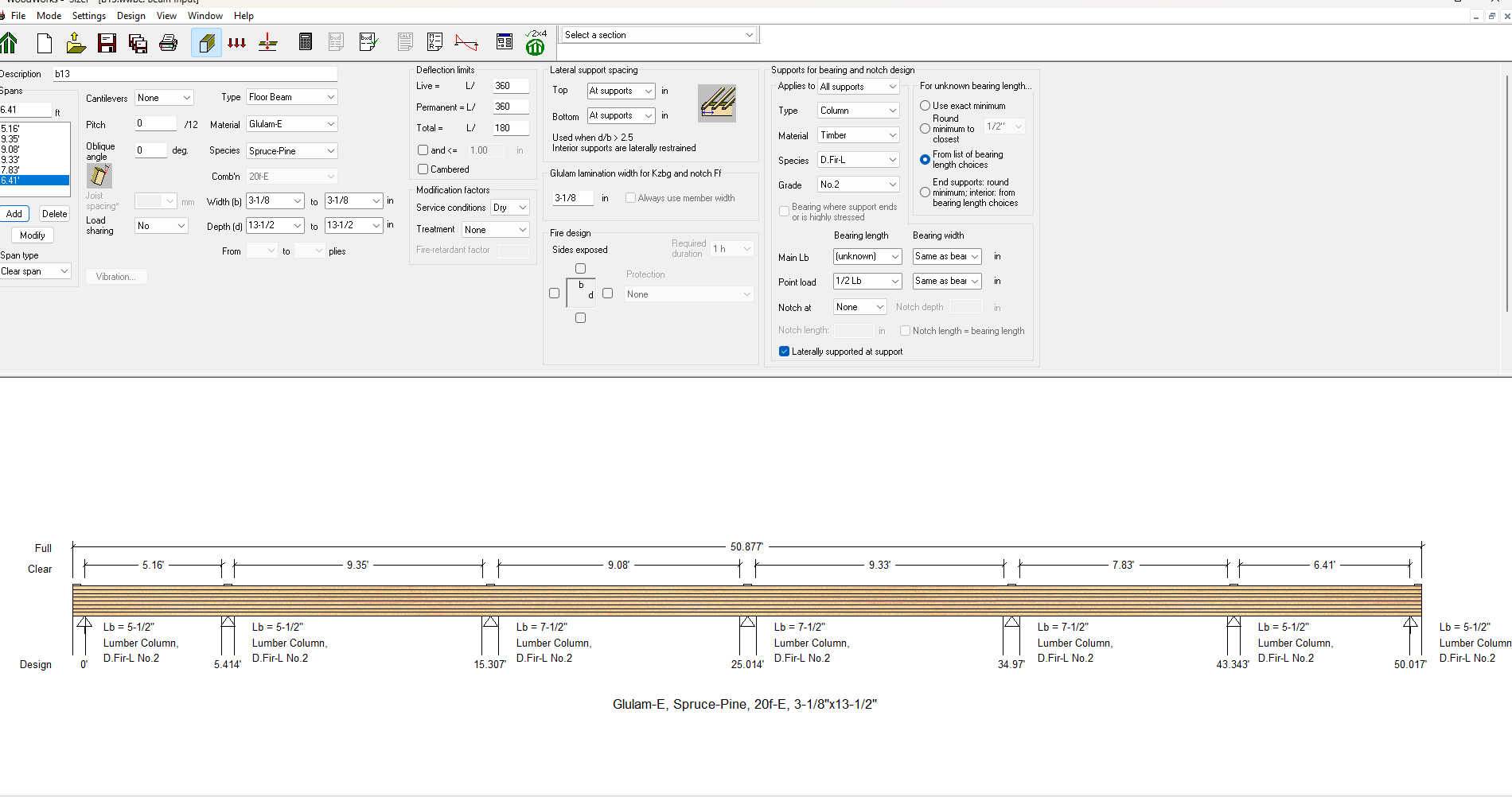Save the project with the floppy disk icon
Screen dimensions: 1512x797
[107, 43]
